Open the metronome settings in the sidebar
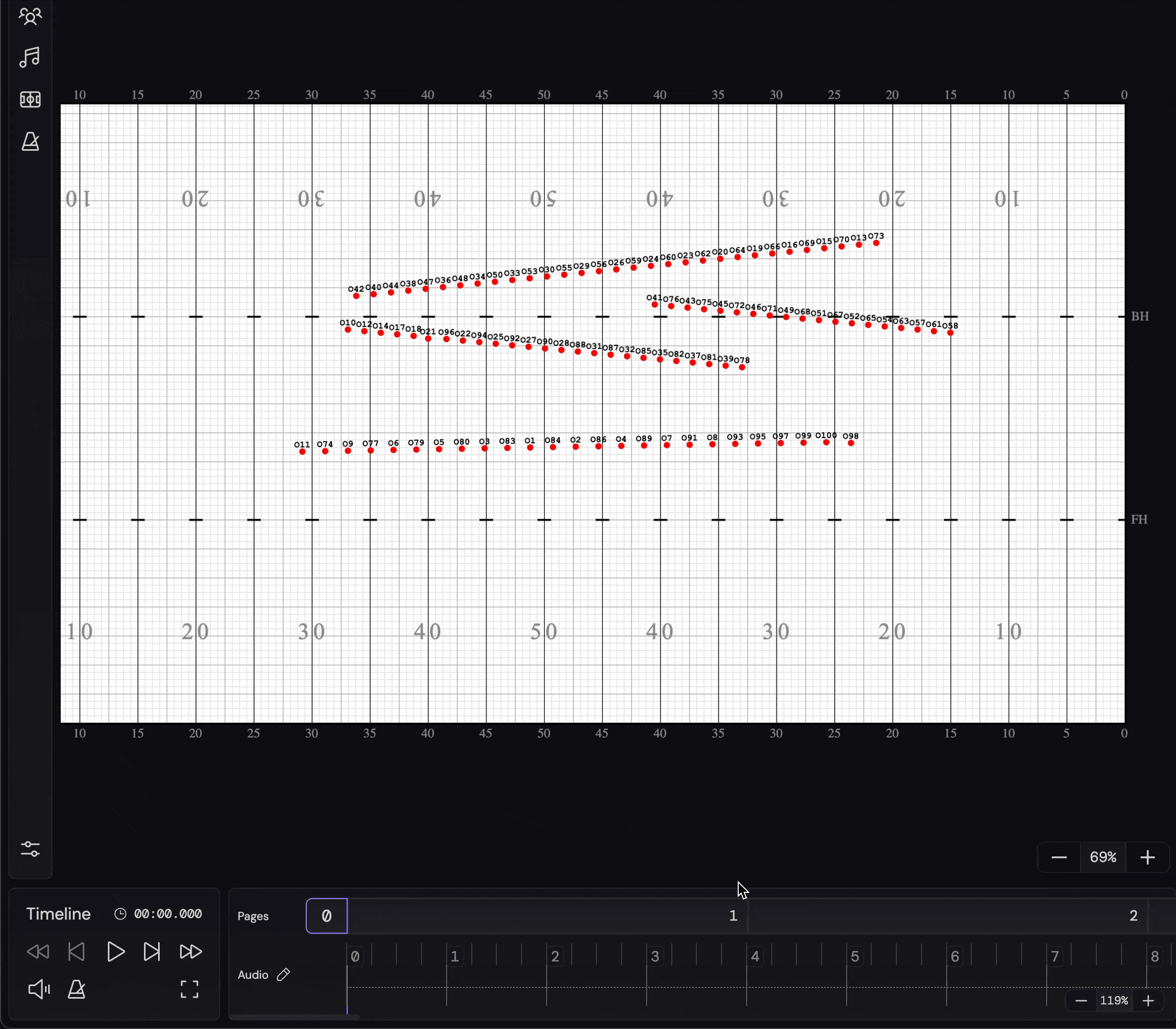This screenshot has width=1176, height=1029. pos(30,141)
